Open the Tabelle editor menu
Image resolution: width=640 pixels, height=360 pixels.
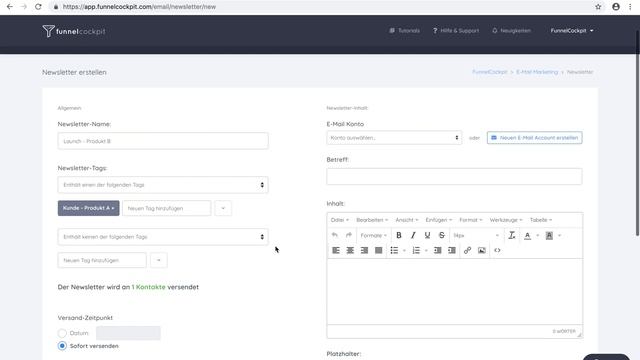(541, 220)
